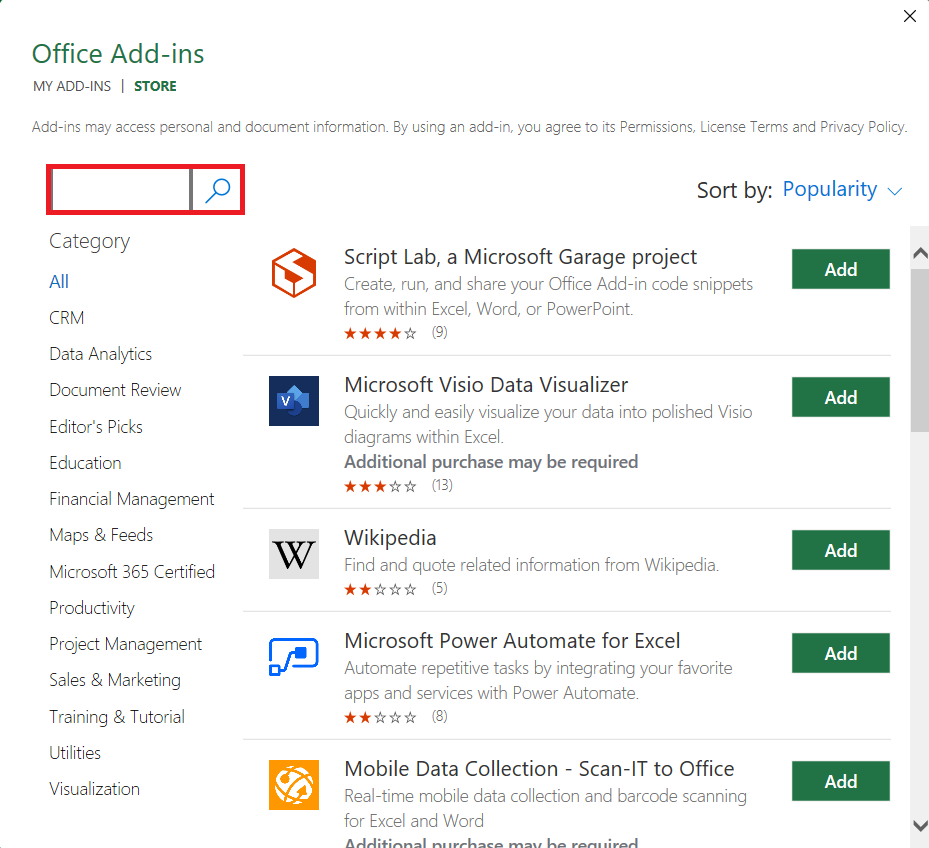Select Sales & Marketing category
Viewport: 929px width, 848px height.
pyautogui.click(x=115, y=680)
